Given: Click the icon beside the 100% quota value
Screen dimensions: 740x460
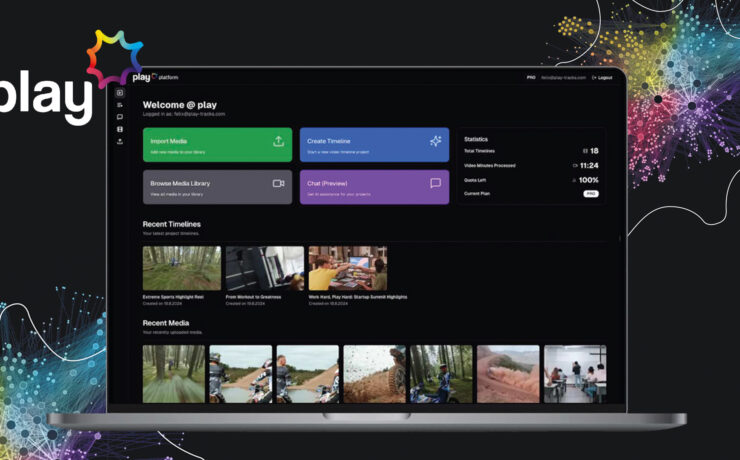Looking at the screenshot, I should click(574, 180).
